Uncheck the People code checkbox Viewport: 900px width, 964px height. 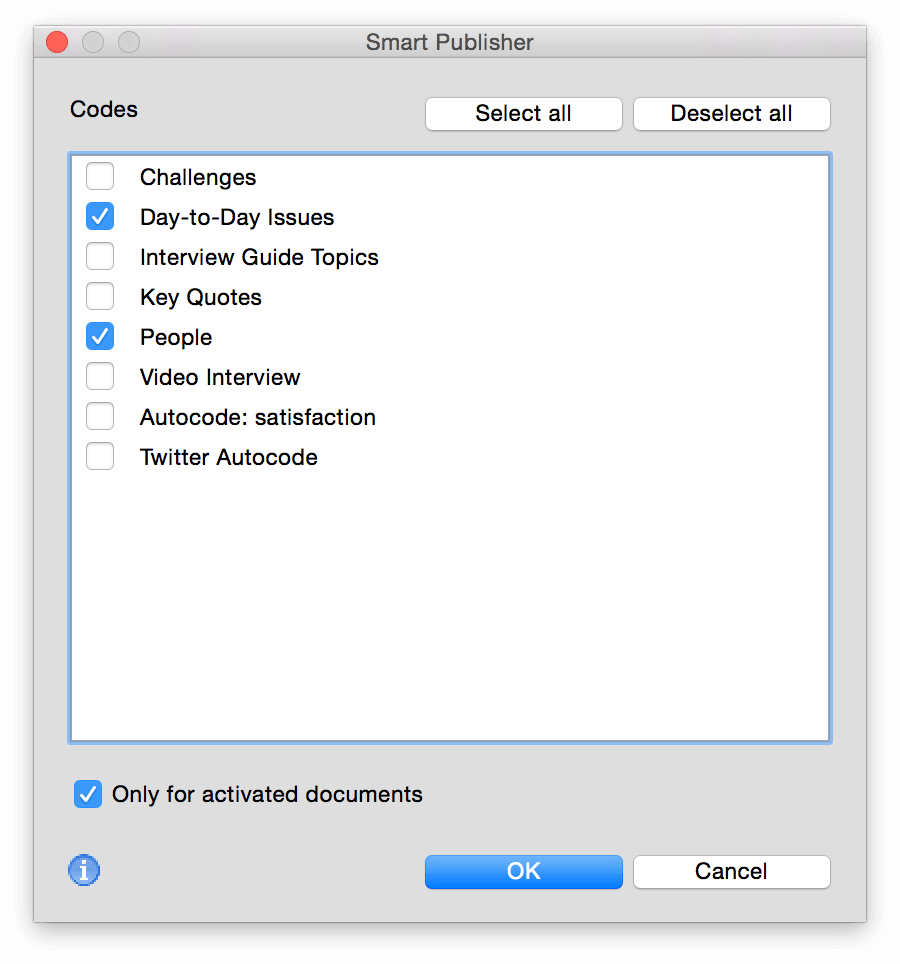point(100,336)
